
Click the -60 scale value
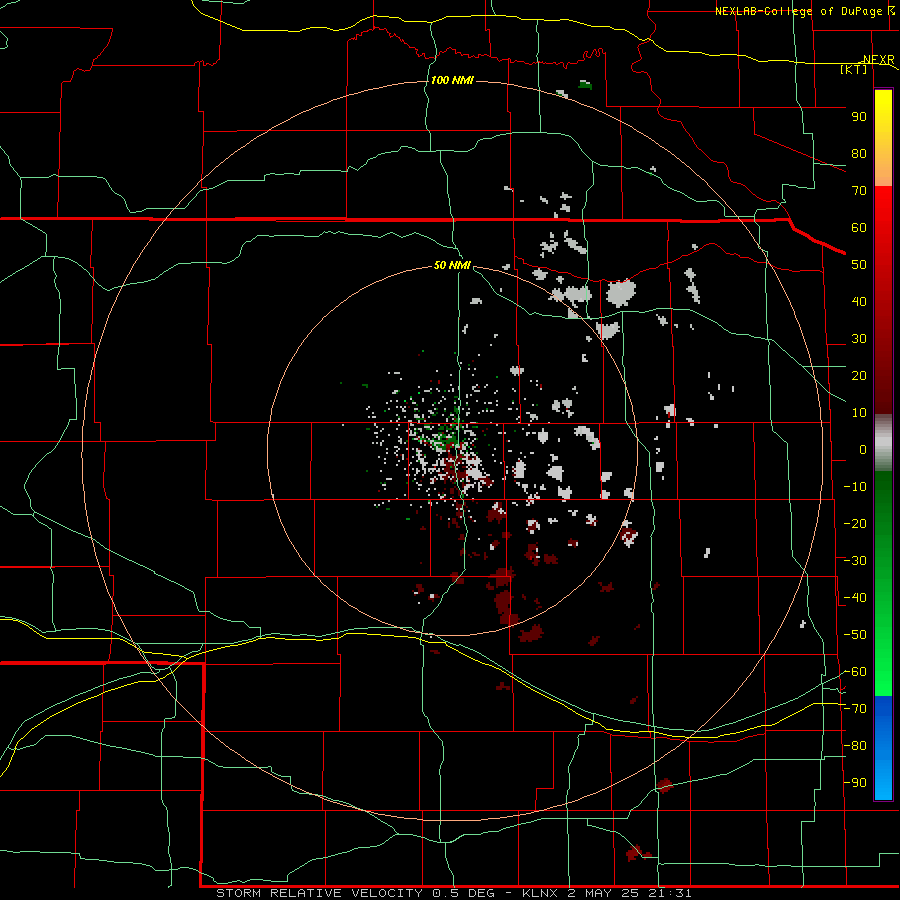[x=855, y=672]
